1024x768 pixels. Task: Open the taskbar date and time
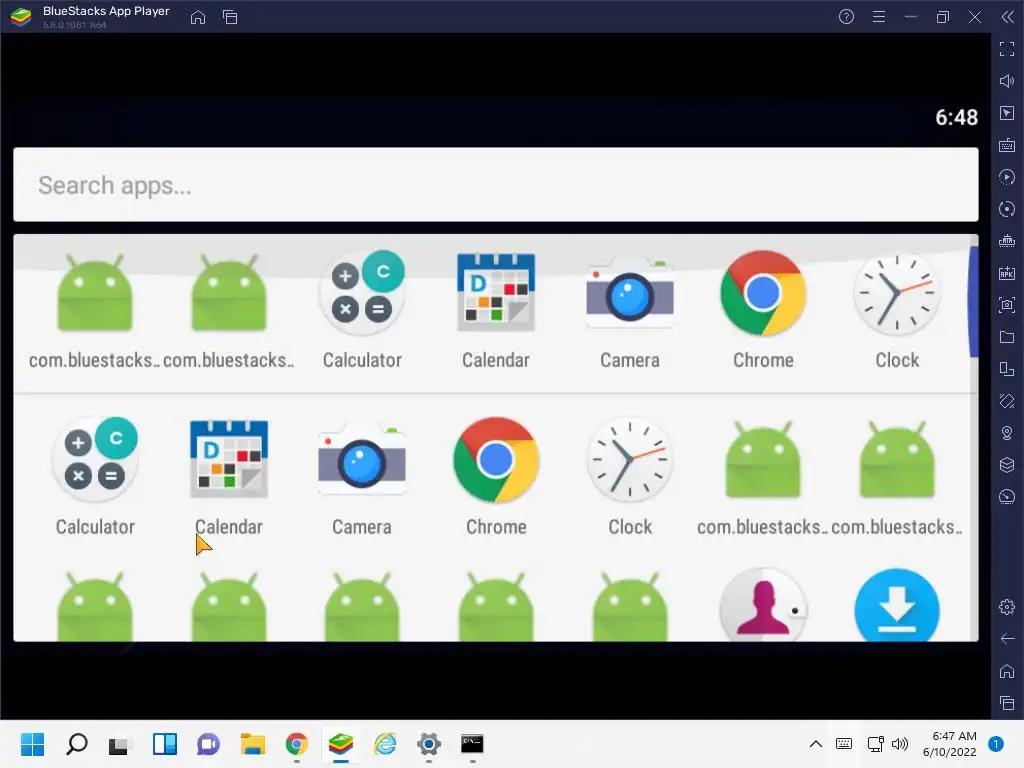click(x=949, y=744)
